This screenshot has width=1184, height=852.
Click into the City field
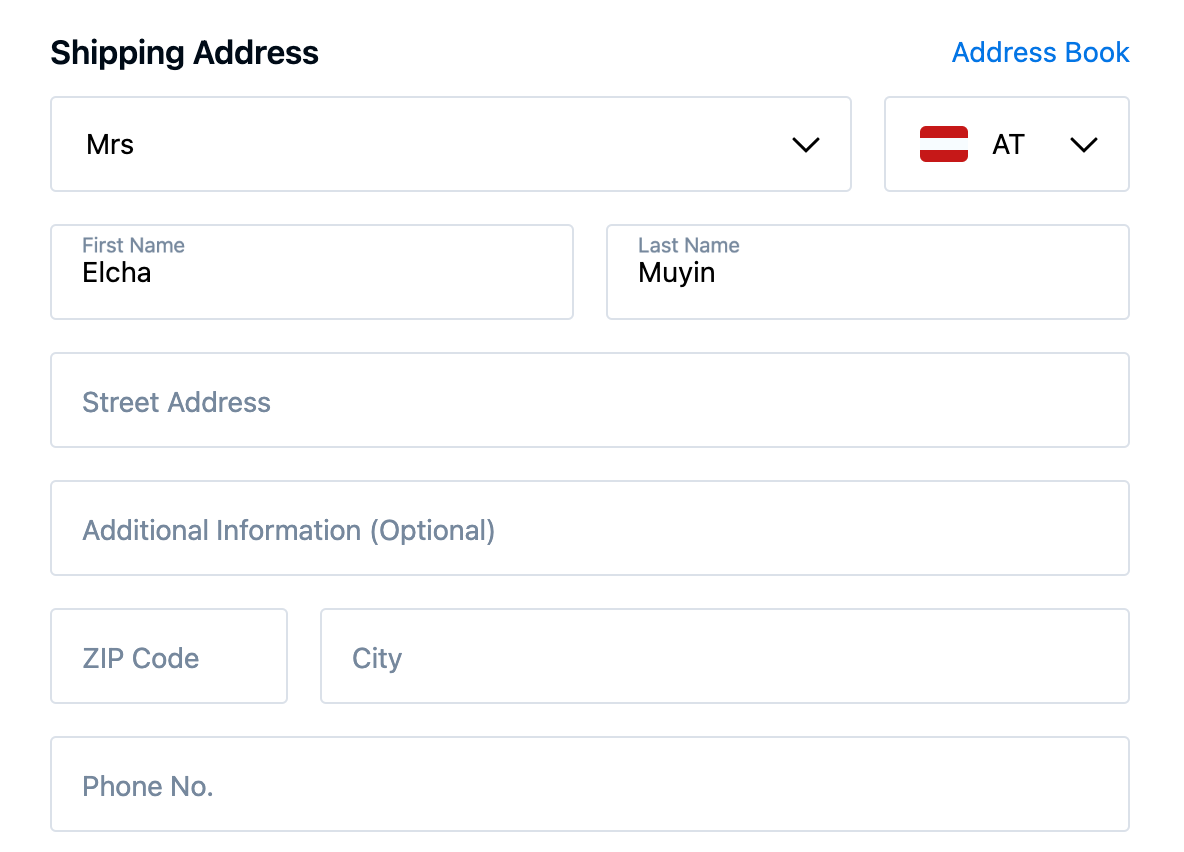coord(724,656)
